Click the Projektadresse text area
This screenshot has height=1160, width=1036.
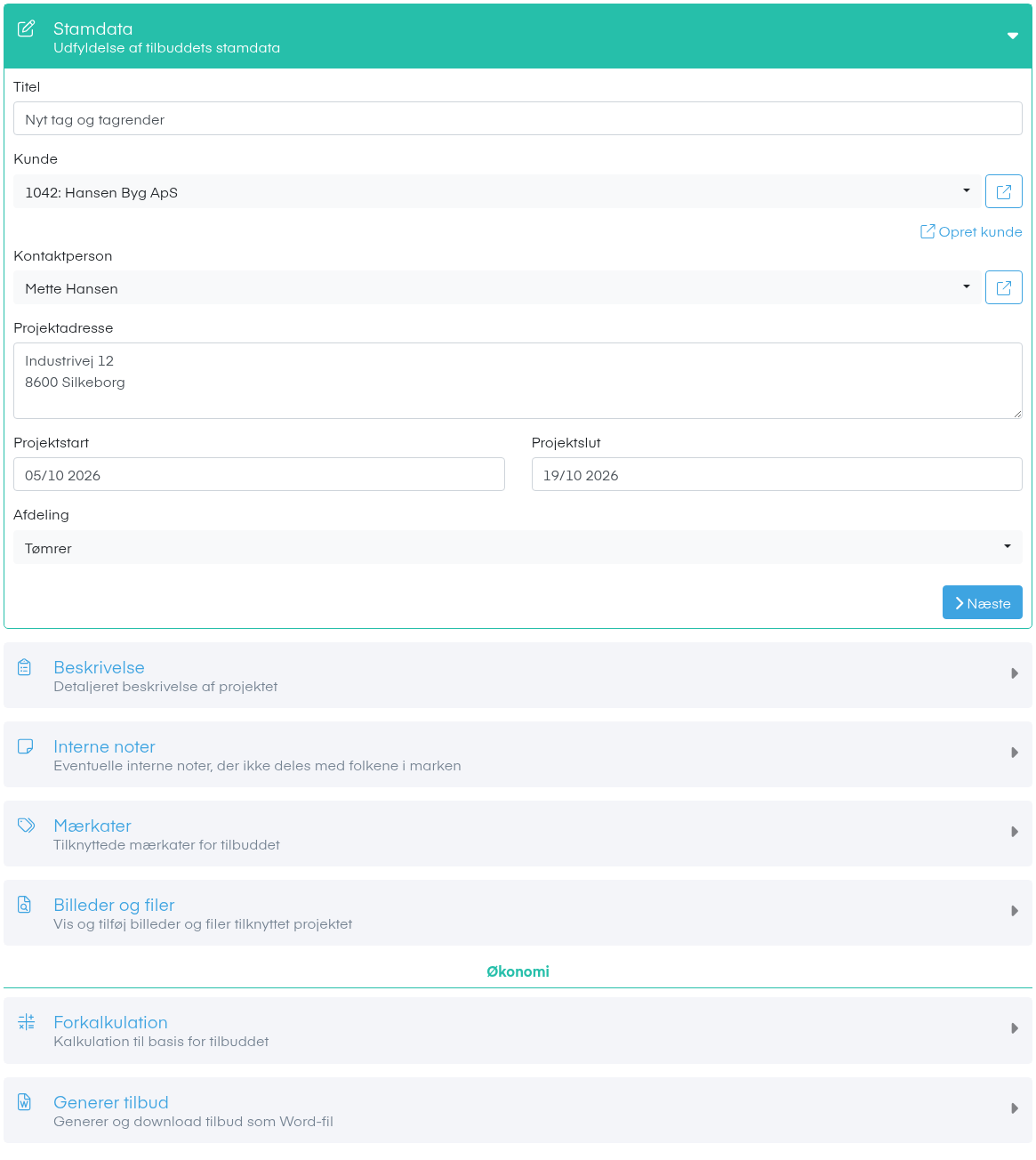tap(518, 381)
